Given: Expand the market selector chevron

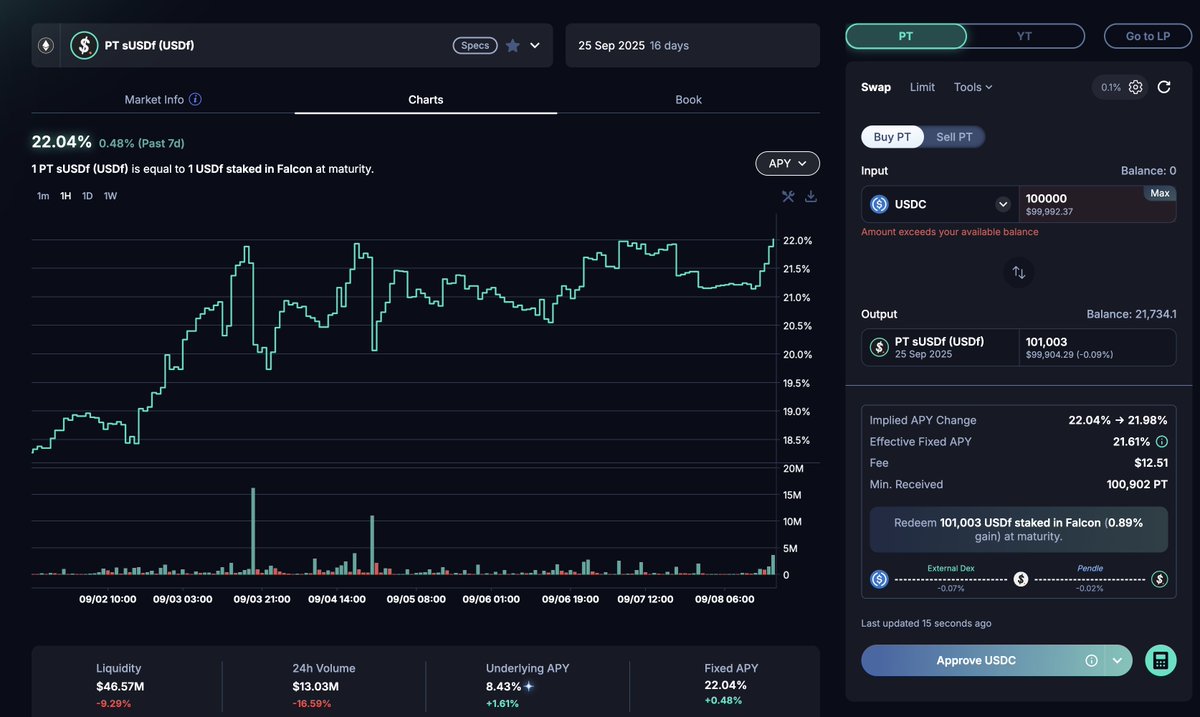Looking at the screenshot, I should point(535,45).
